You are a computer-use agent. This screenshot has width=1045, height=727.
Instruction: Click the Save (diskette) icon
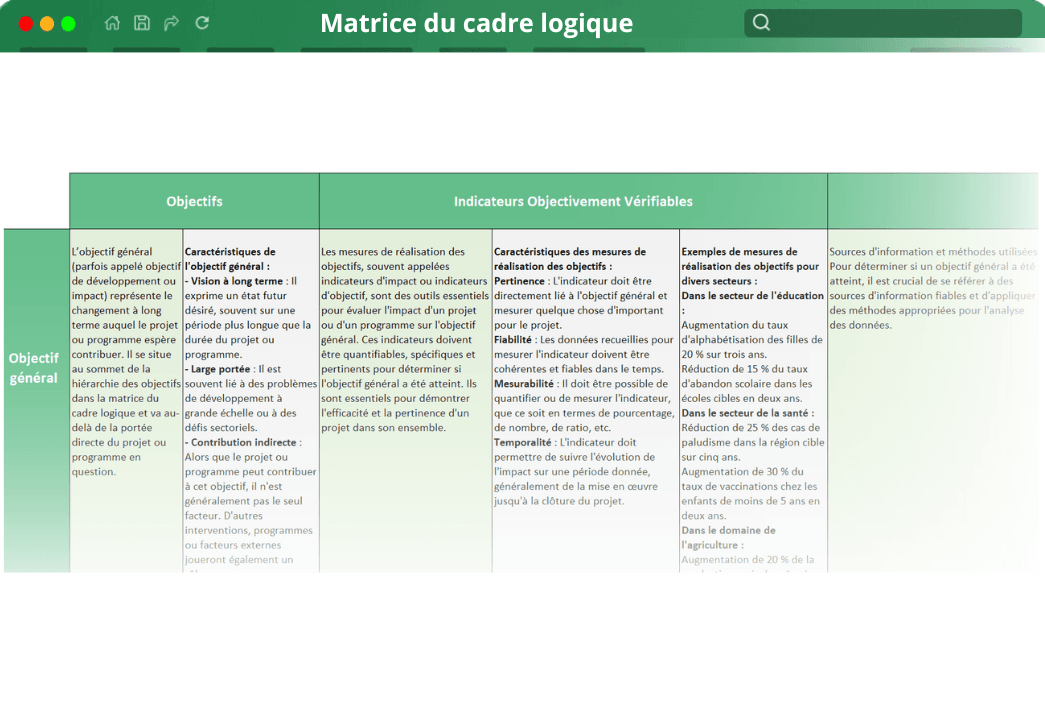coord(141,22)
